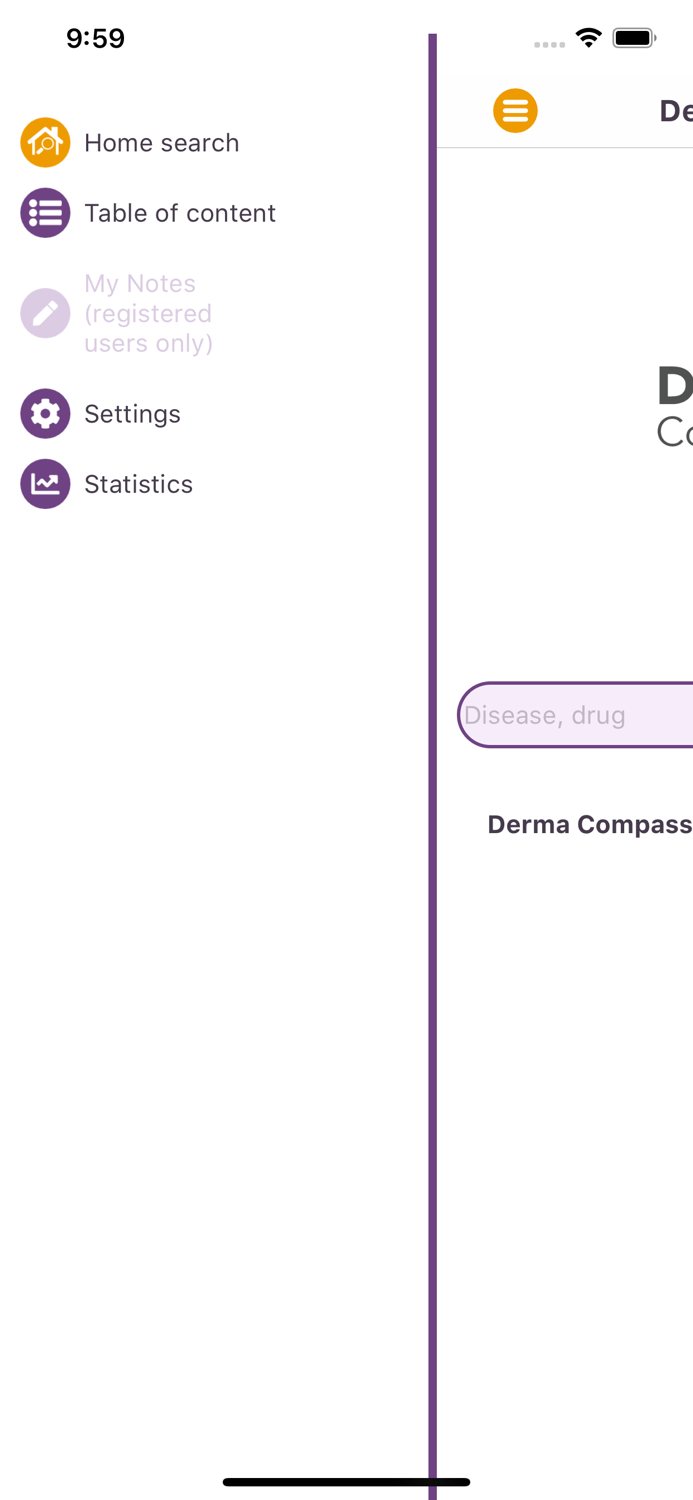Viewport: 693px width, 1500px height.
Task: Tap the Wi-Fi signal icon in status bar
Action: (x=588, y=38)
